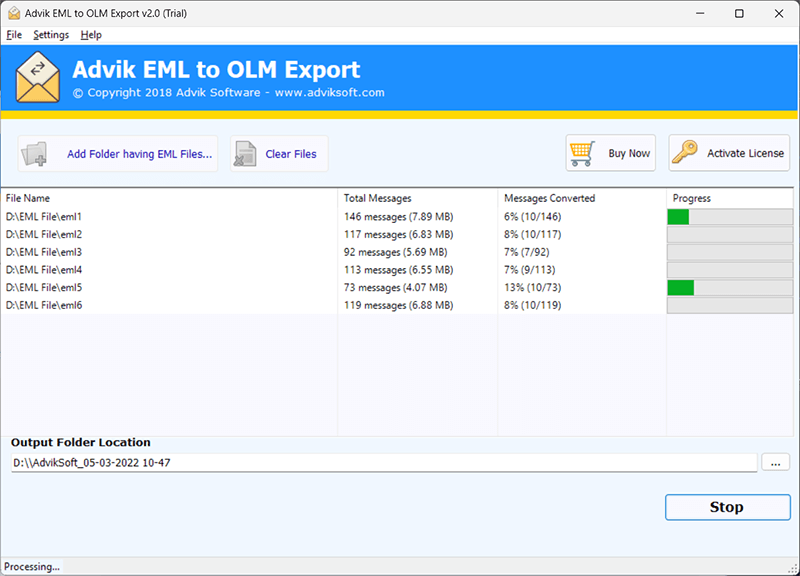Click cell 146 messages (7.89 MB)
800x576 pixels.
tap(398, 217)
